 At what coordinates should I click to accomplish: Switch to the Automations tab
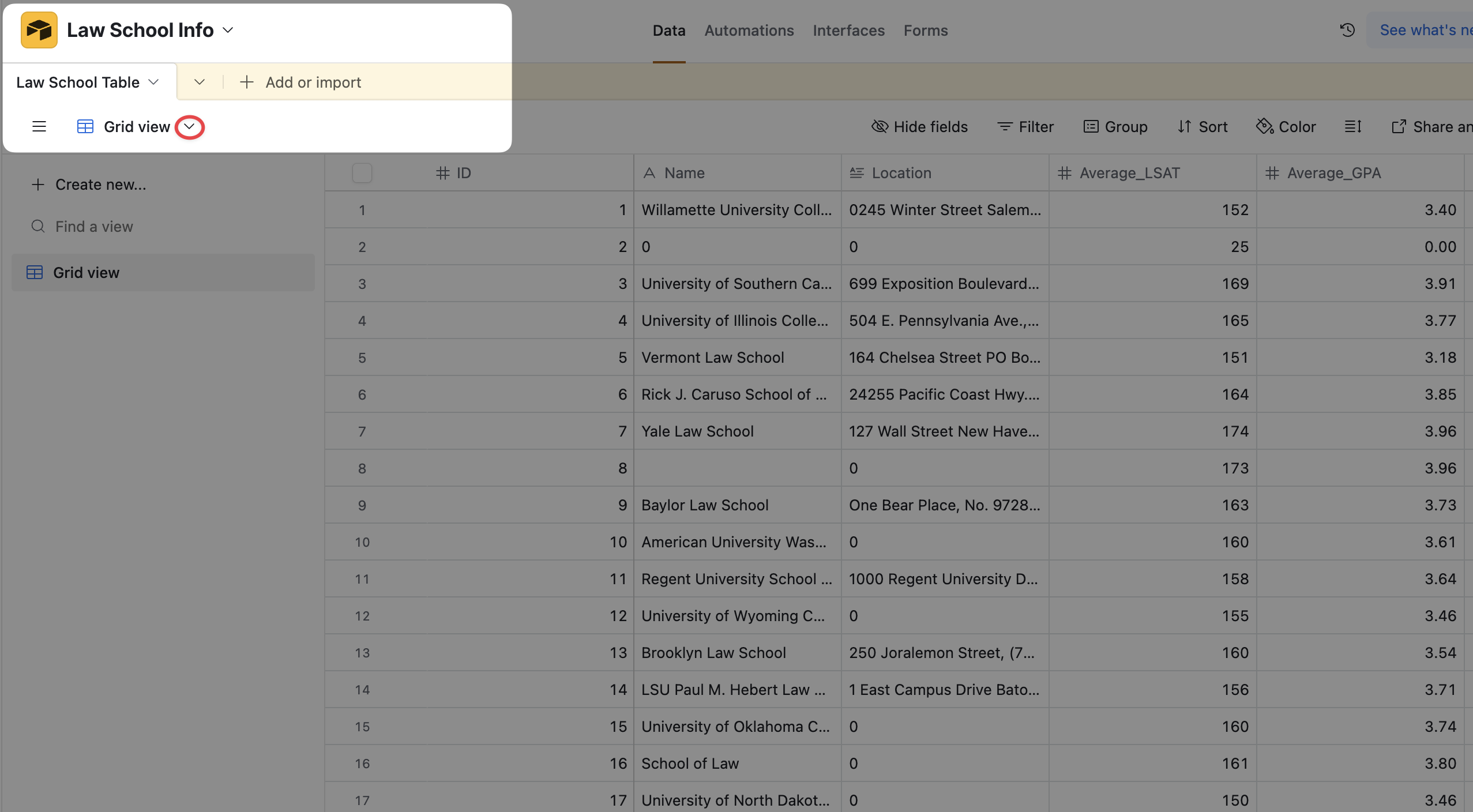(749, 30)
